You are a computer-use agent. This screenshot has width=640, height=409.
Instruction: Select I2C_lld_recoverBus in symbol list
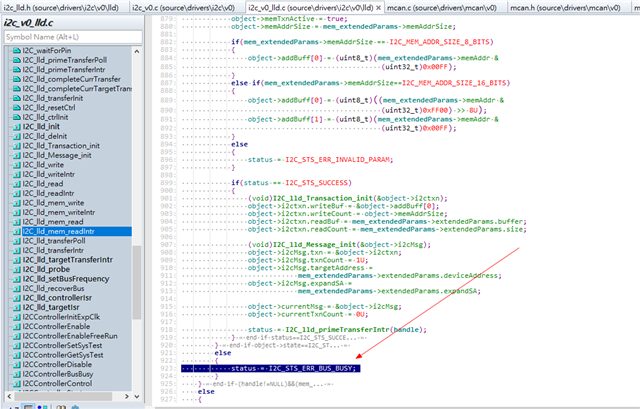(x=53, y=288)
